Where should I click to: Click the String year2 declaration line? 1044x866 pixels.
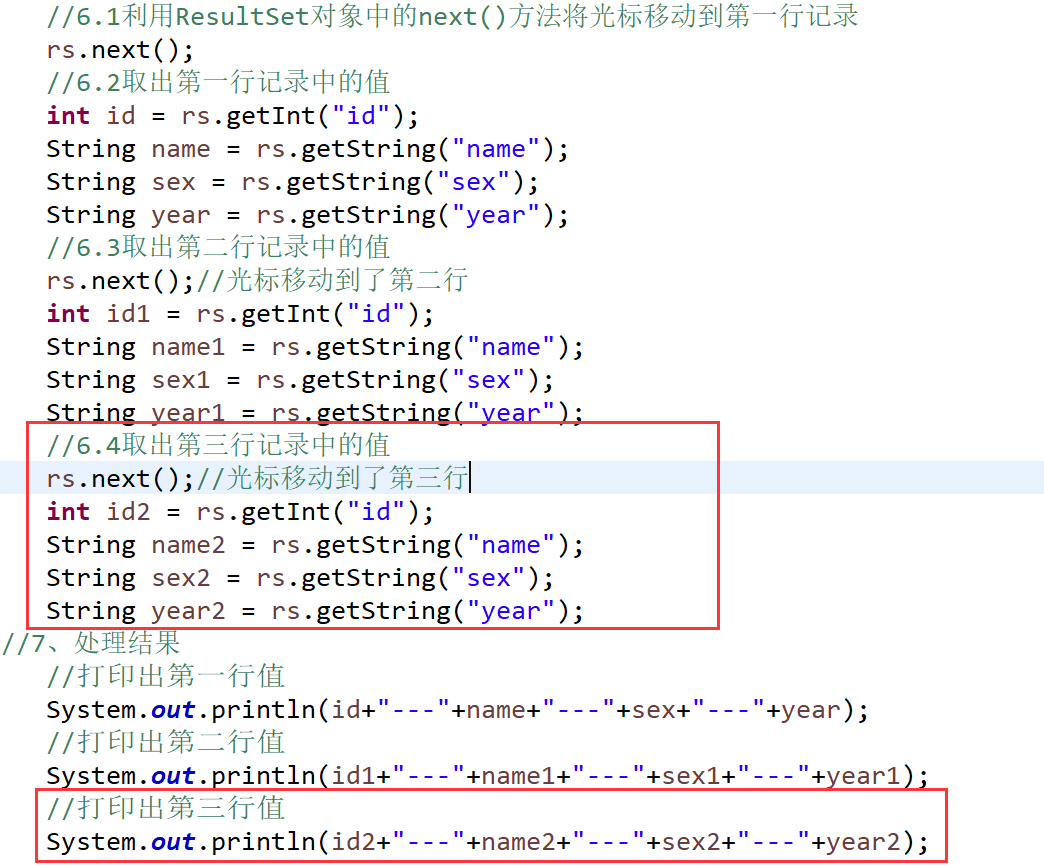[314, 611]
